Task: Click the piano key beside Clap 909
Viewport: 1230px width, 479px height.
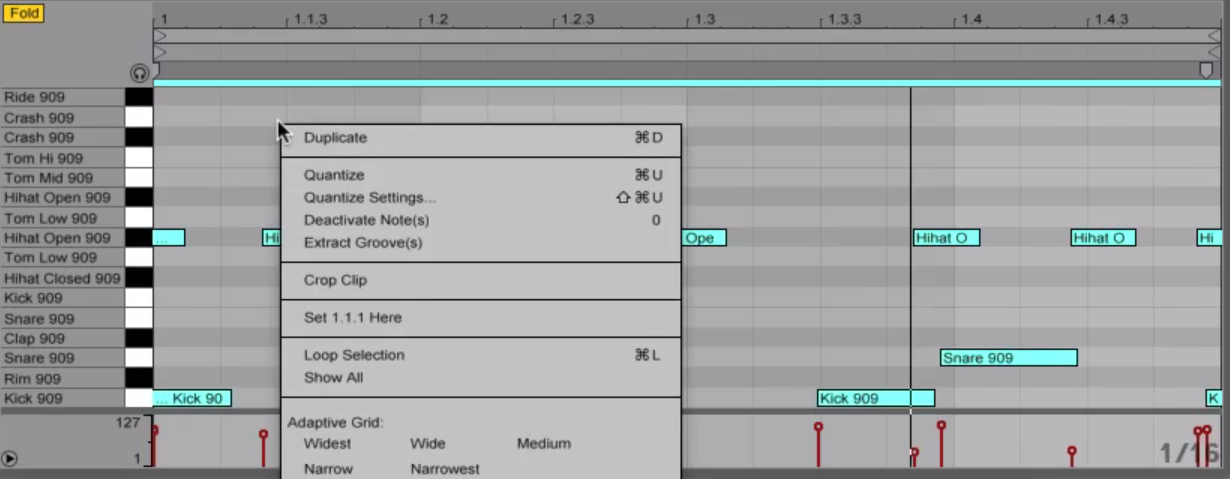Action: pos(139,338)
